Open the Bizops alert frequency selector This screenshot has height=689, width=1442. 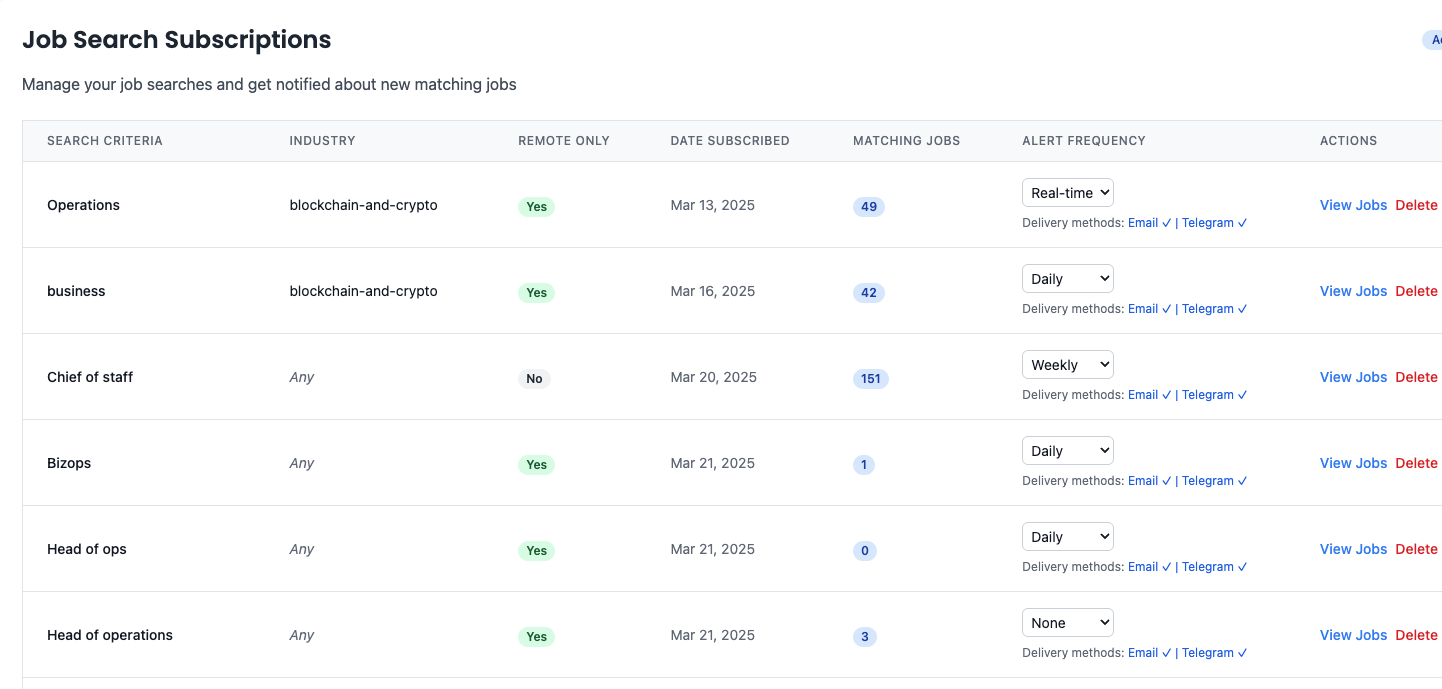pyautogui.click(x=1067, y=450)
